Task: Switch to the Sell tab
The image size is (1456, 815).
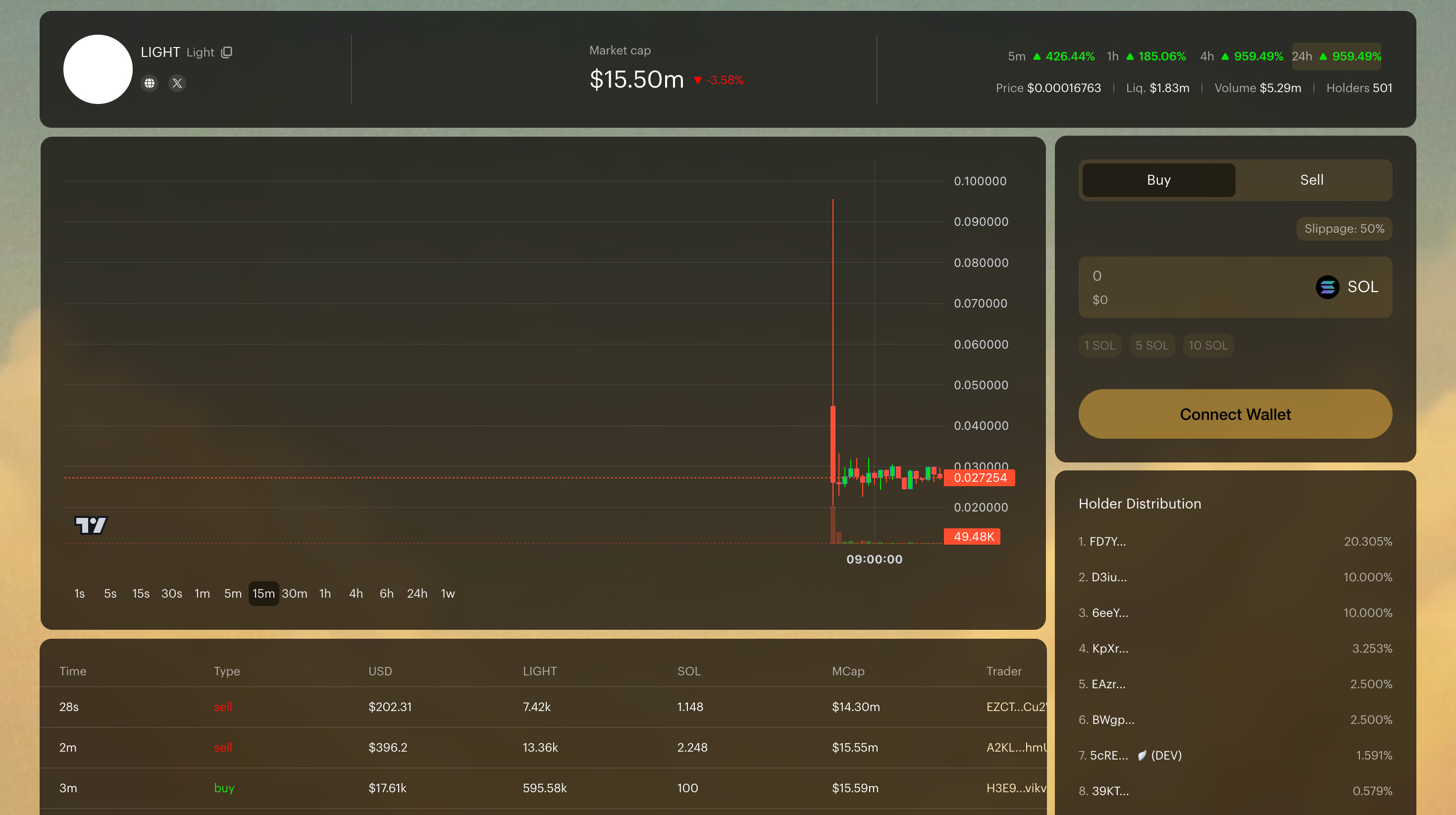Action: (1311, 180)
